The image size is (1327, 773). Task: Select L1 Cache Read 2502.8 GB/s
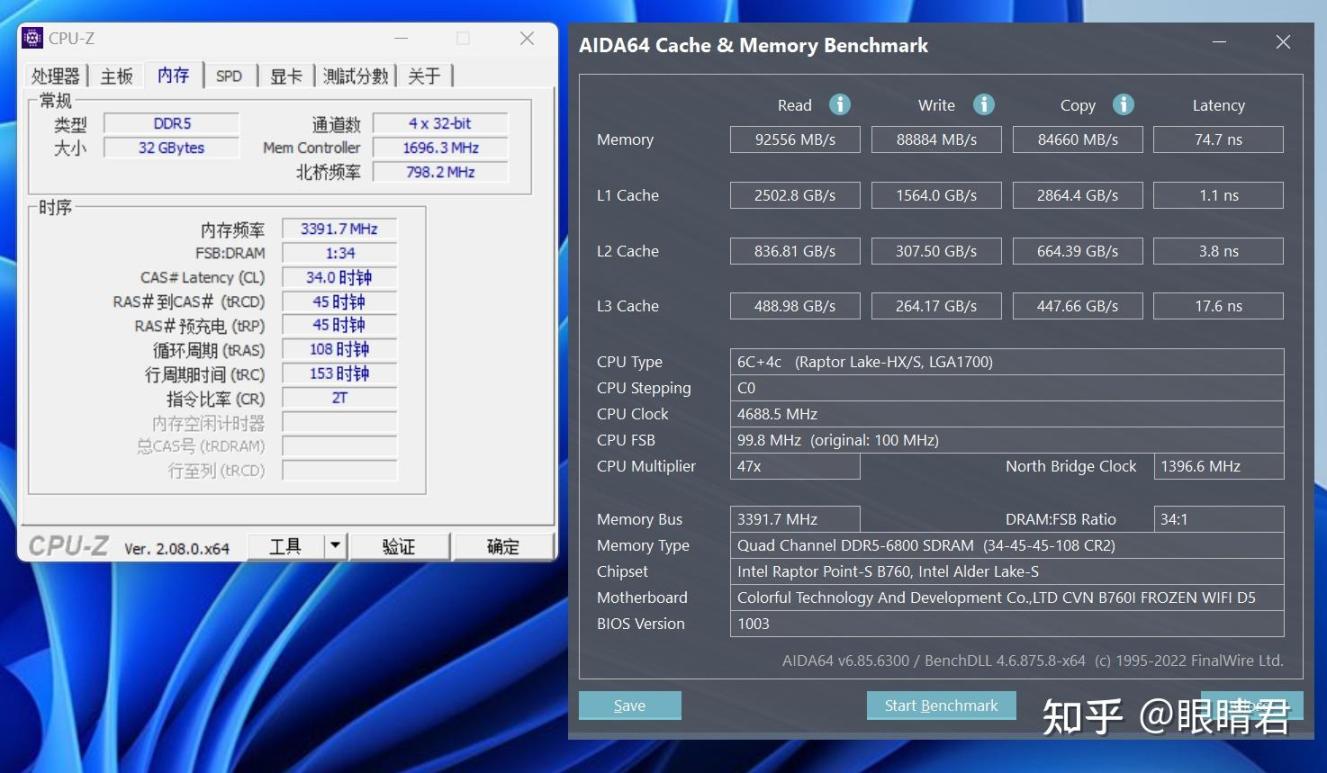tap(795, 196)
